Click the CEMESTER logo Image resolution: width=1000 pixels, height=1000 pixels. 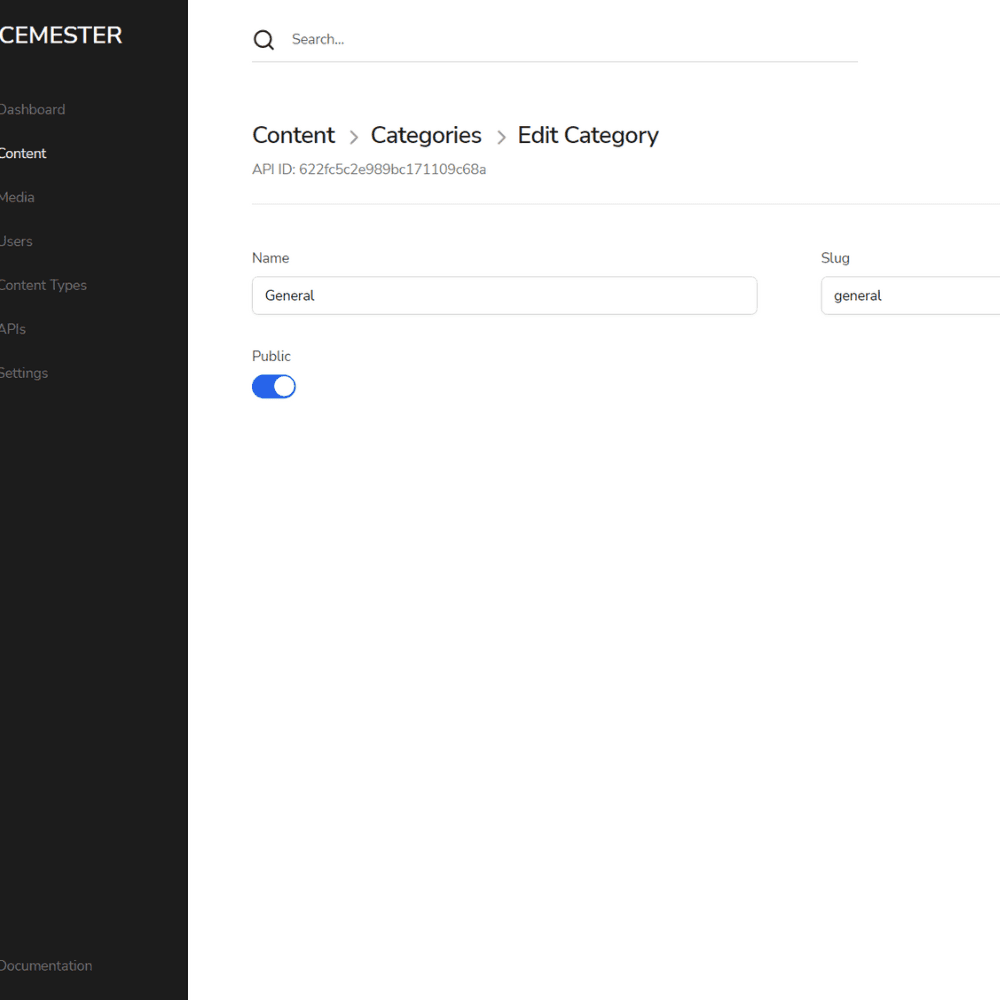(60, 36)
